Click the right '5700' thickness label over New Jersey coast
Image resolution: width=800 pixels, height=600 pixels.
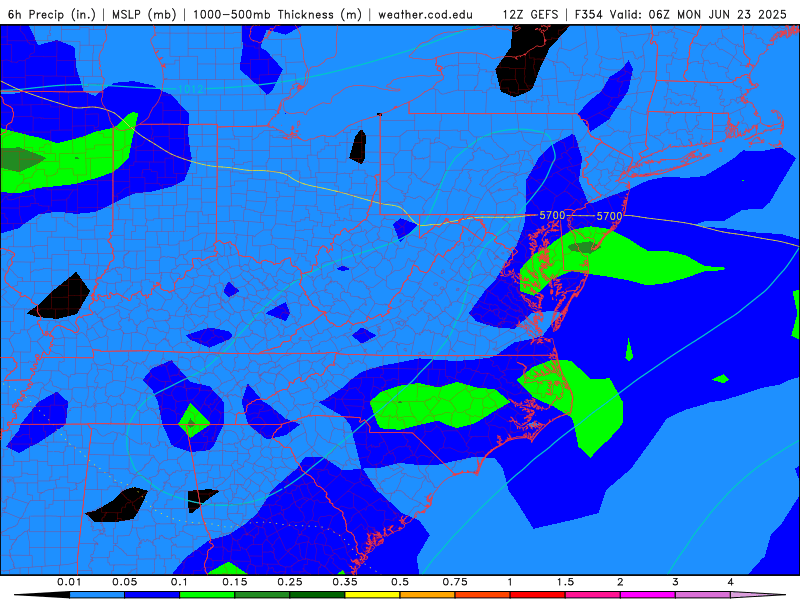(610, 216)
